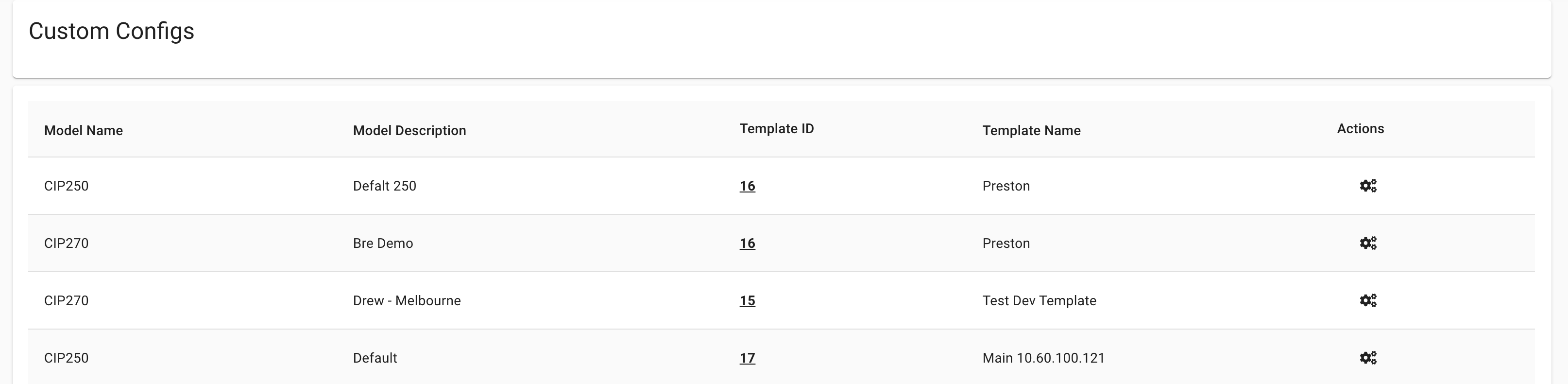Open template ID 16 link for Defalt 250

748,186
